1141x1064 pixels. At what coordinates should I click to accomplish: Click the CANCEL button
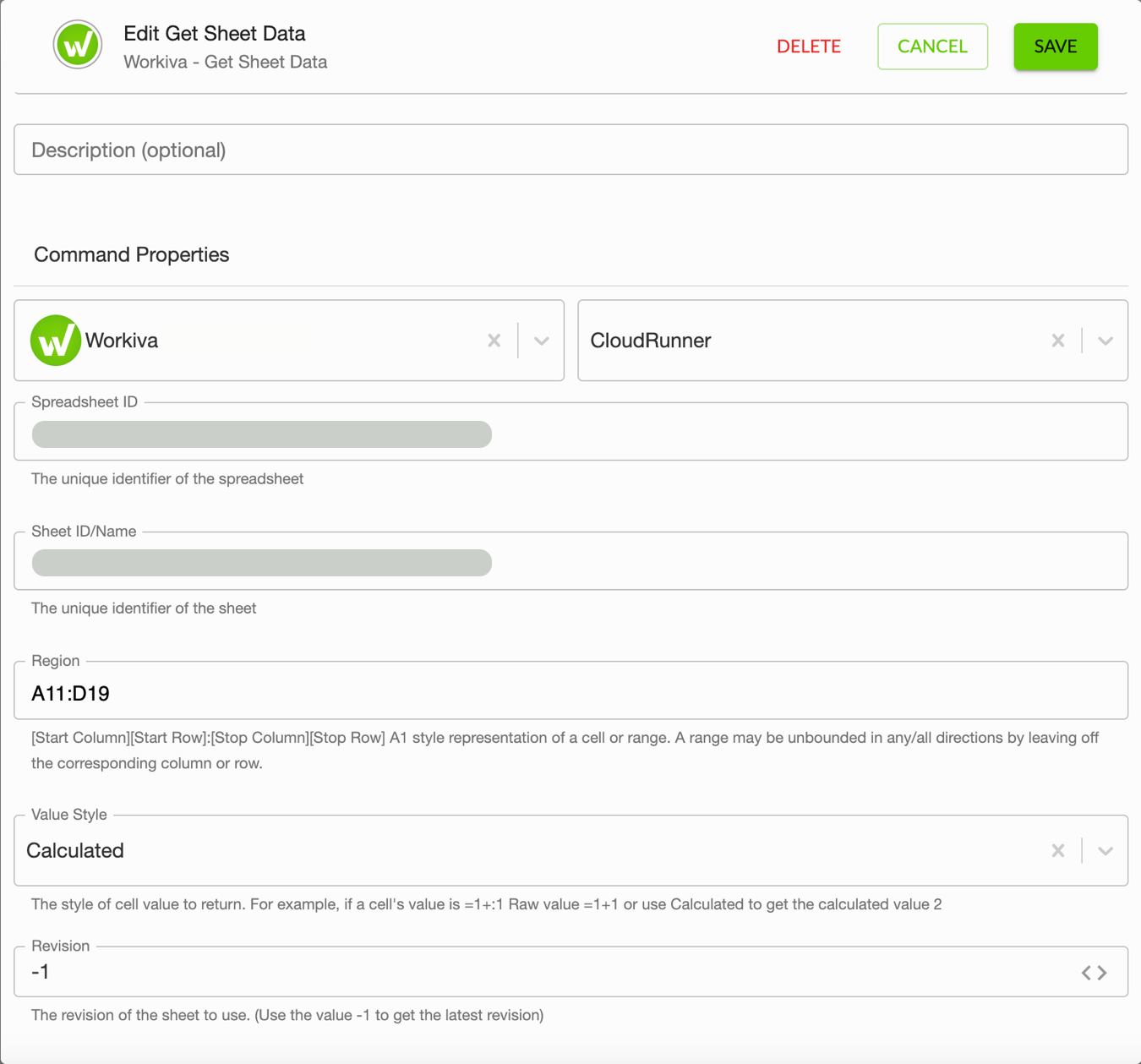click(932, 46)
